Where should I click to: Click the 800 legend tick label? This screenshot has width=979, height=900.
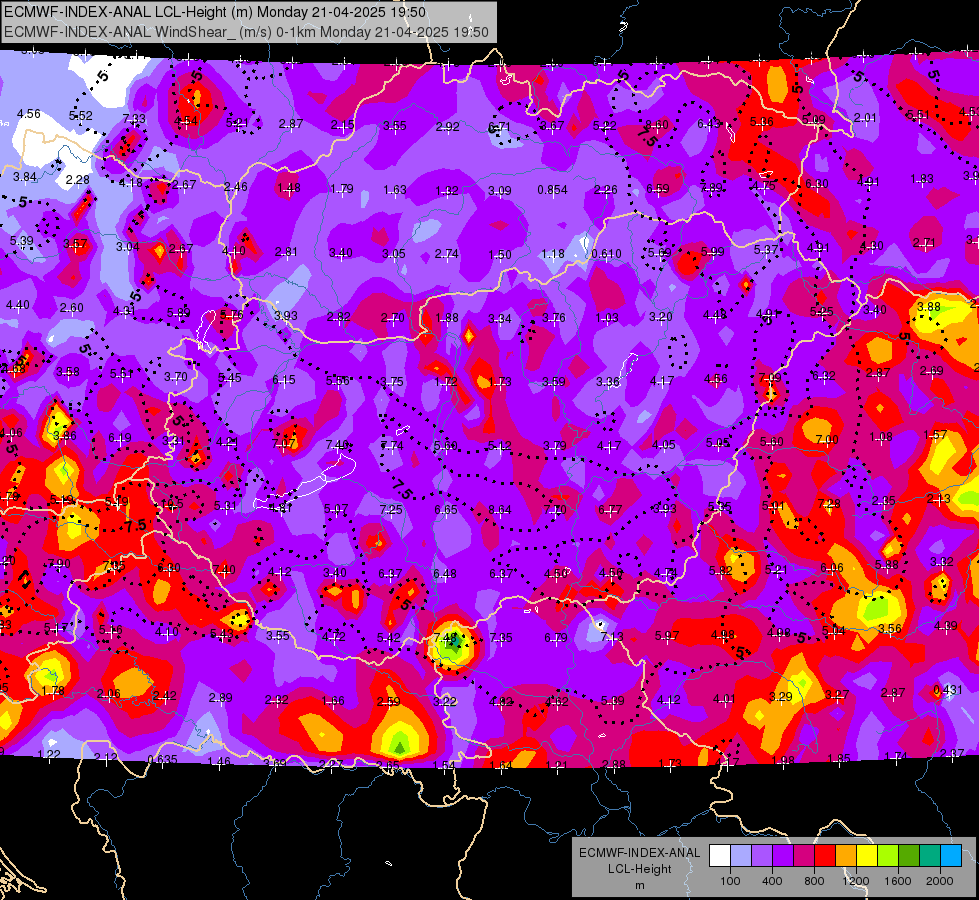[814, 881]
